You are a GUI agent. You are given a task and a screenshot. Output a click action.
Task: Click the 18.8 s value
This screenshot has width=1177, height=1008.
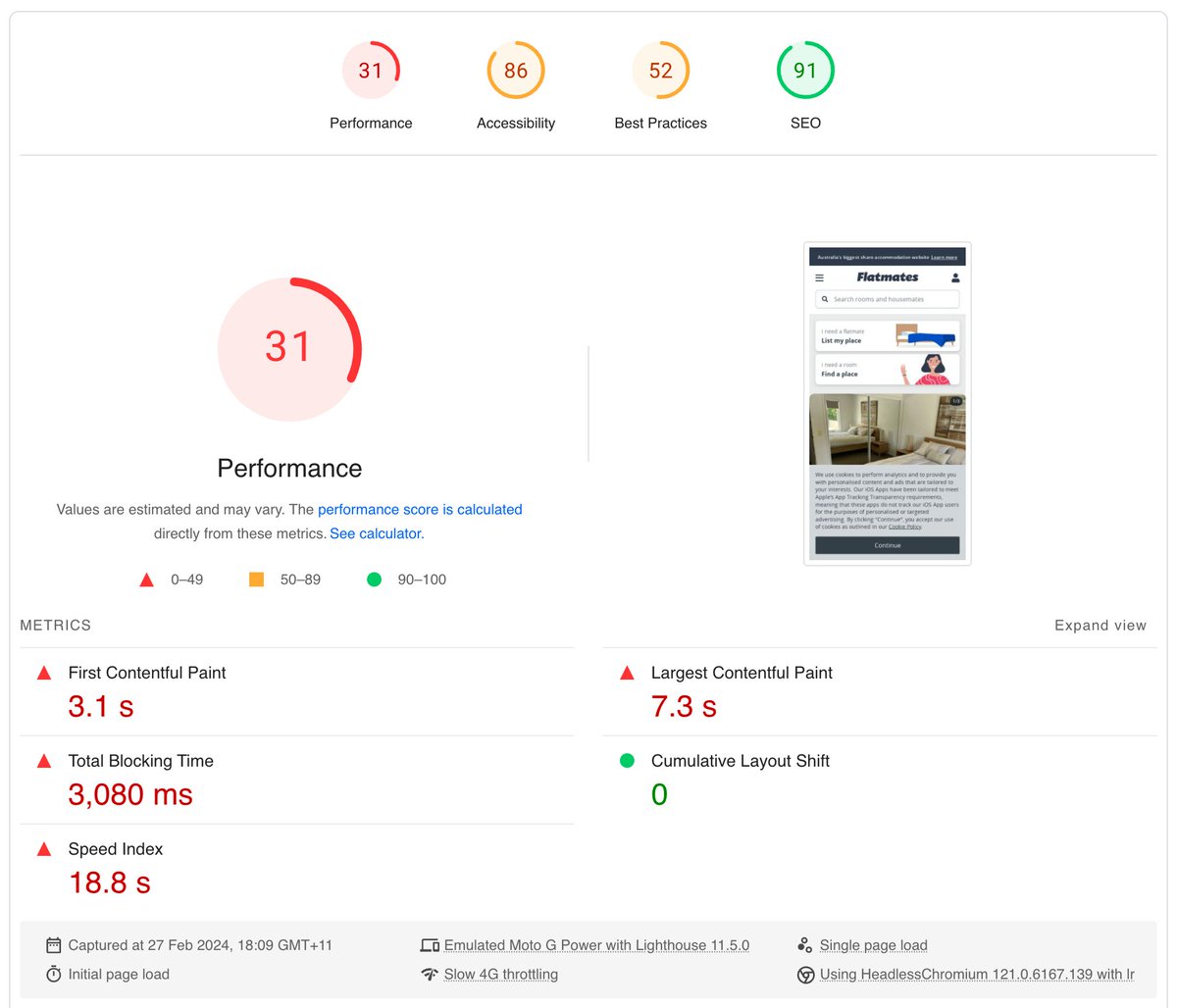click(x=110, y=882)
